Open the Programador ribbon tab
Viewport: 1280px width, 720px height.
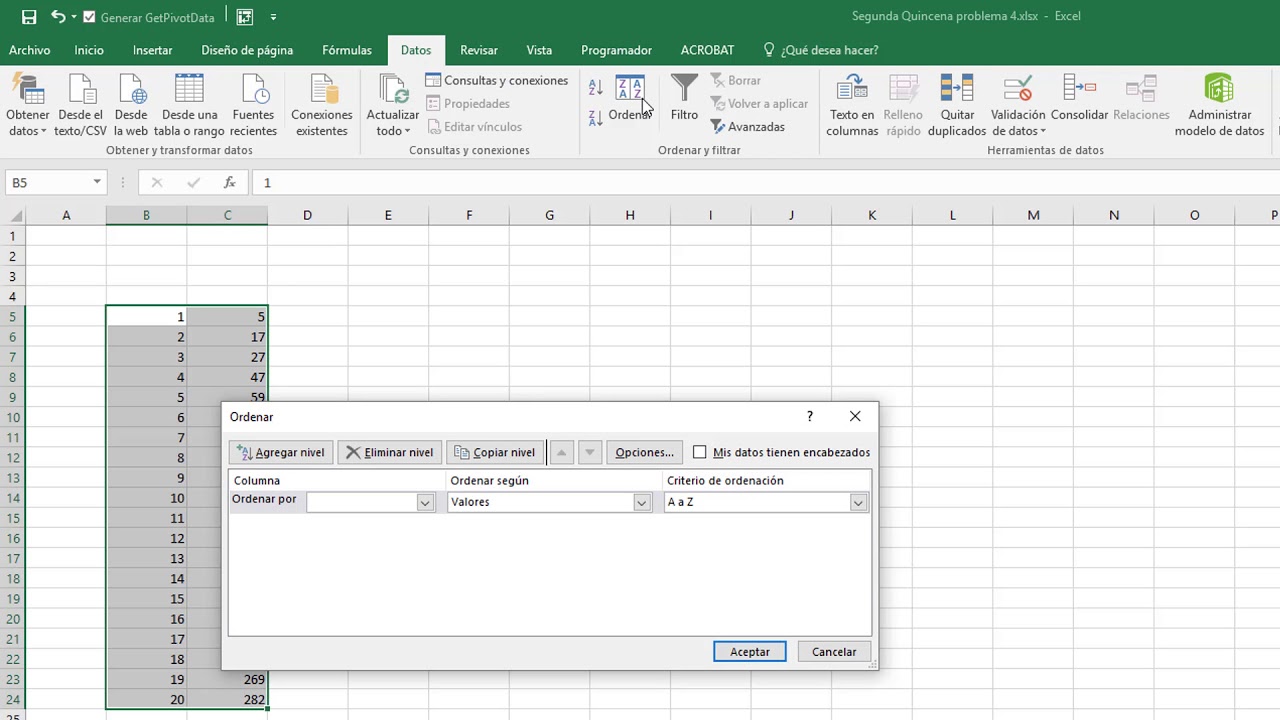pos(616,50)
